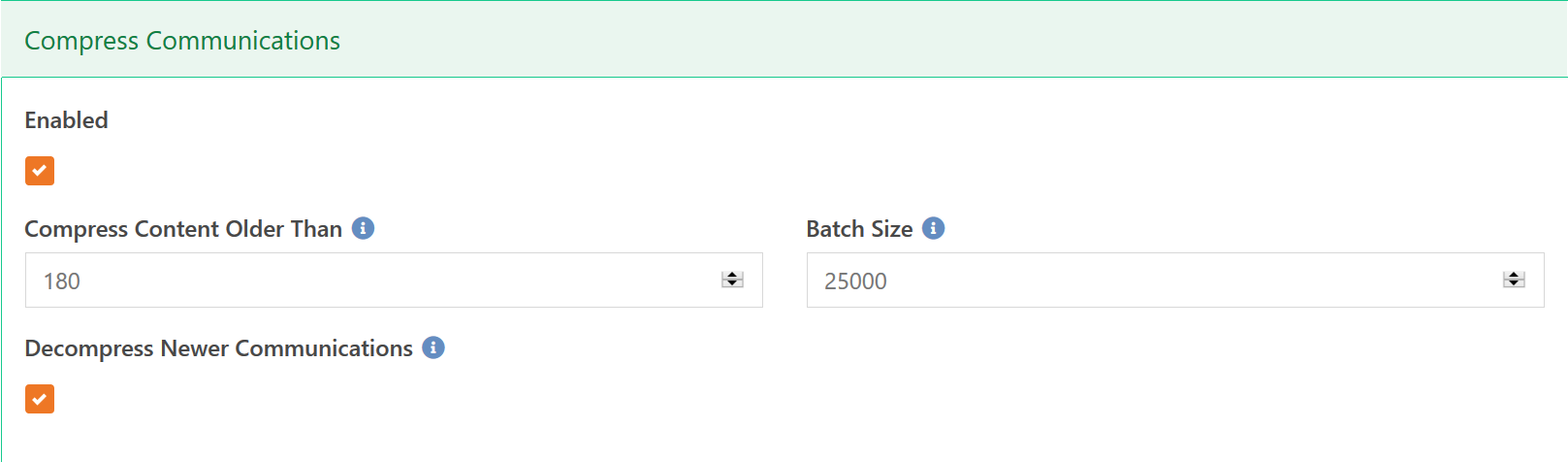Click the Compress Content Older Than info icon

(363, 228)
